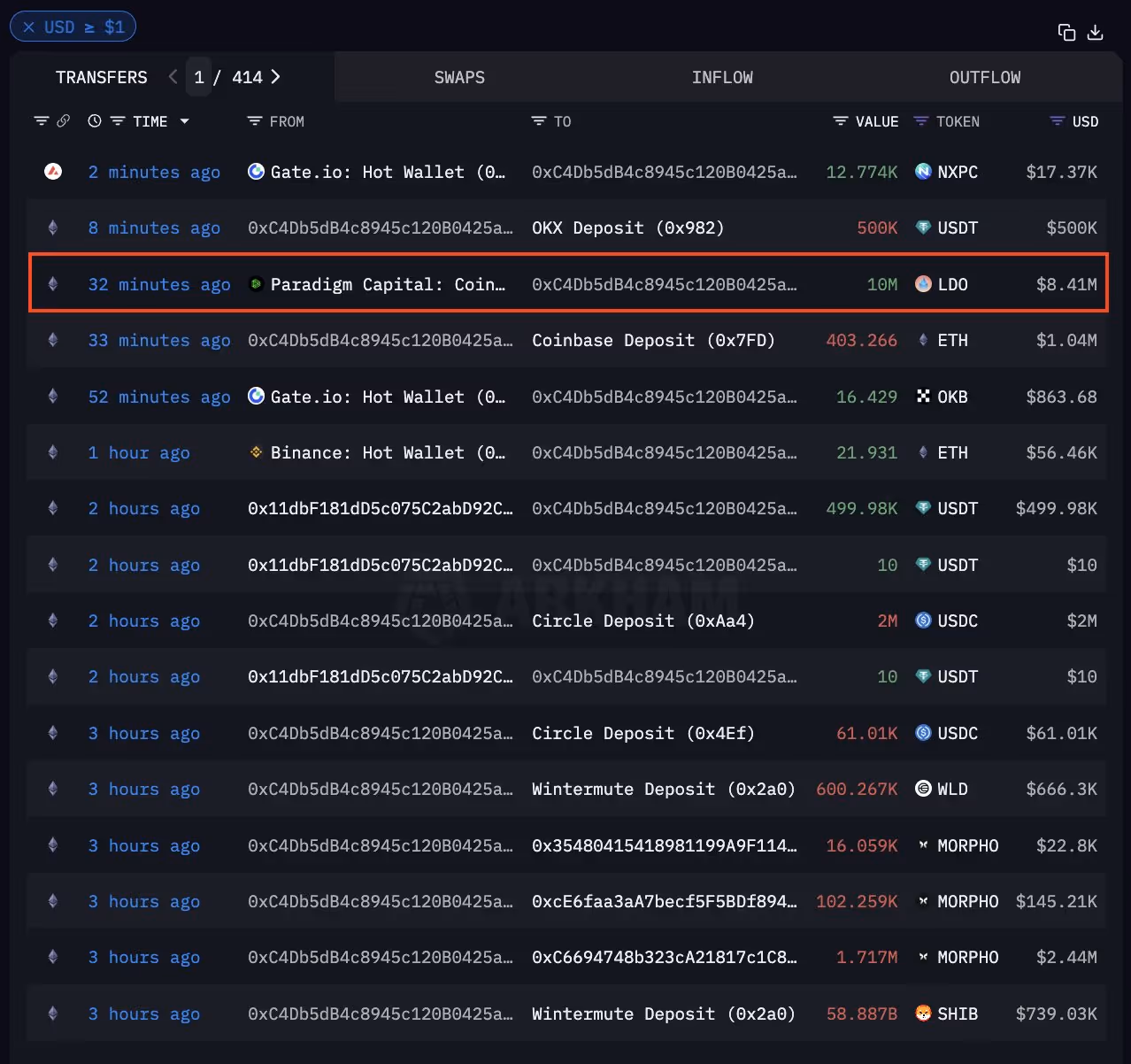Click the next page chevron after 414
1131x1064 pixels.
(275, 77)
